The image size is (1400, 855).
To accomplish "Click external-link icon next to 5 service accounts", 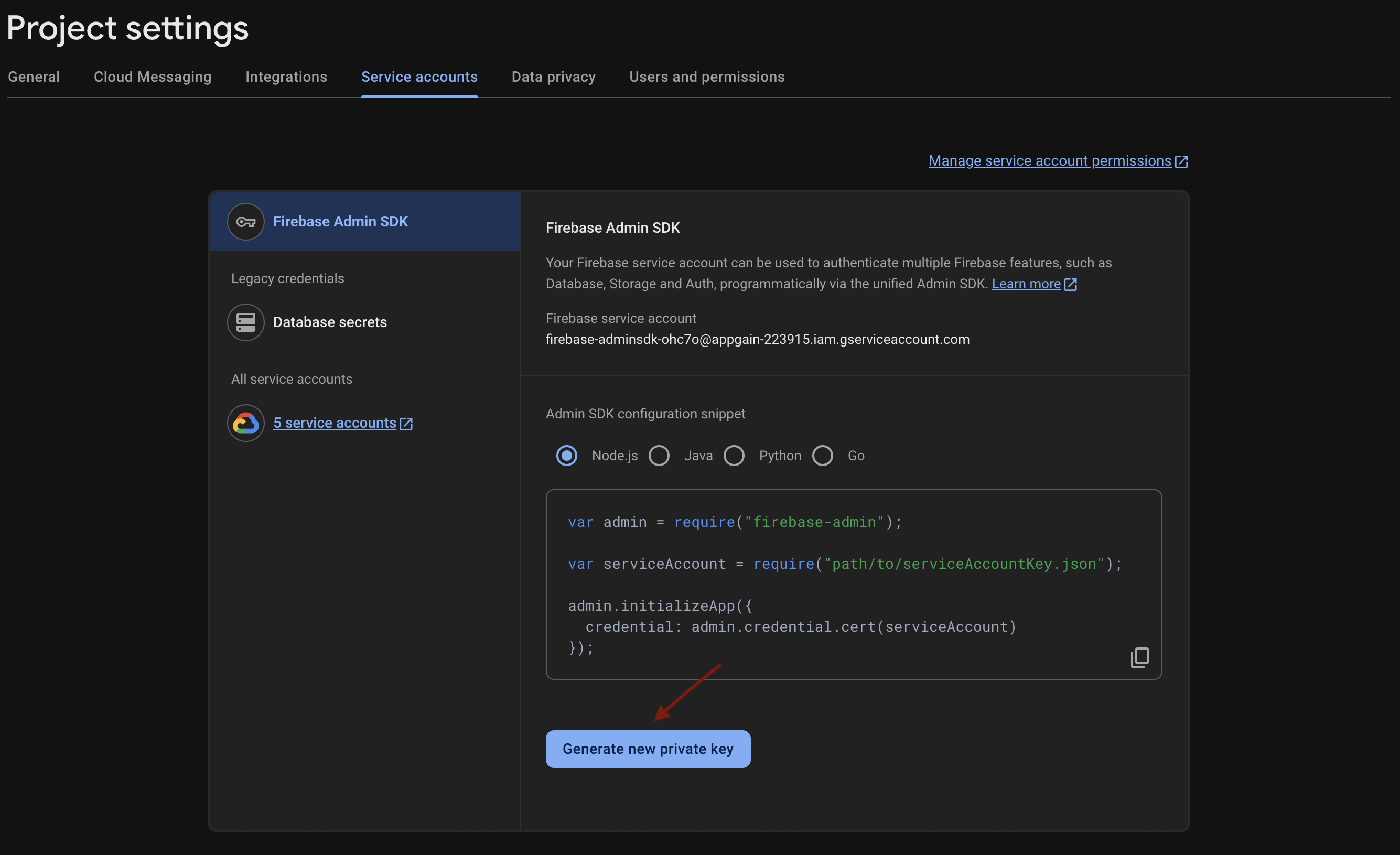I will pyautogui.click(x=406, y=423).
